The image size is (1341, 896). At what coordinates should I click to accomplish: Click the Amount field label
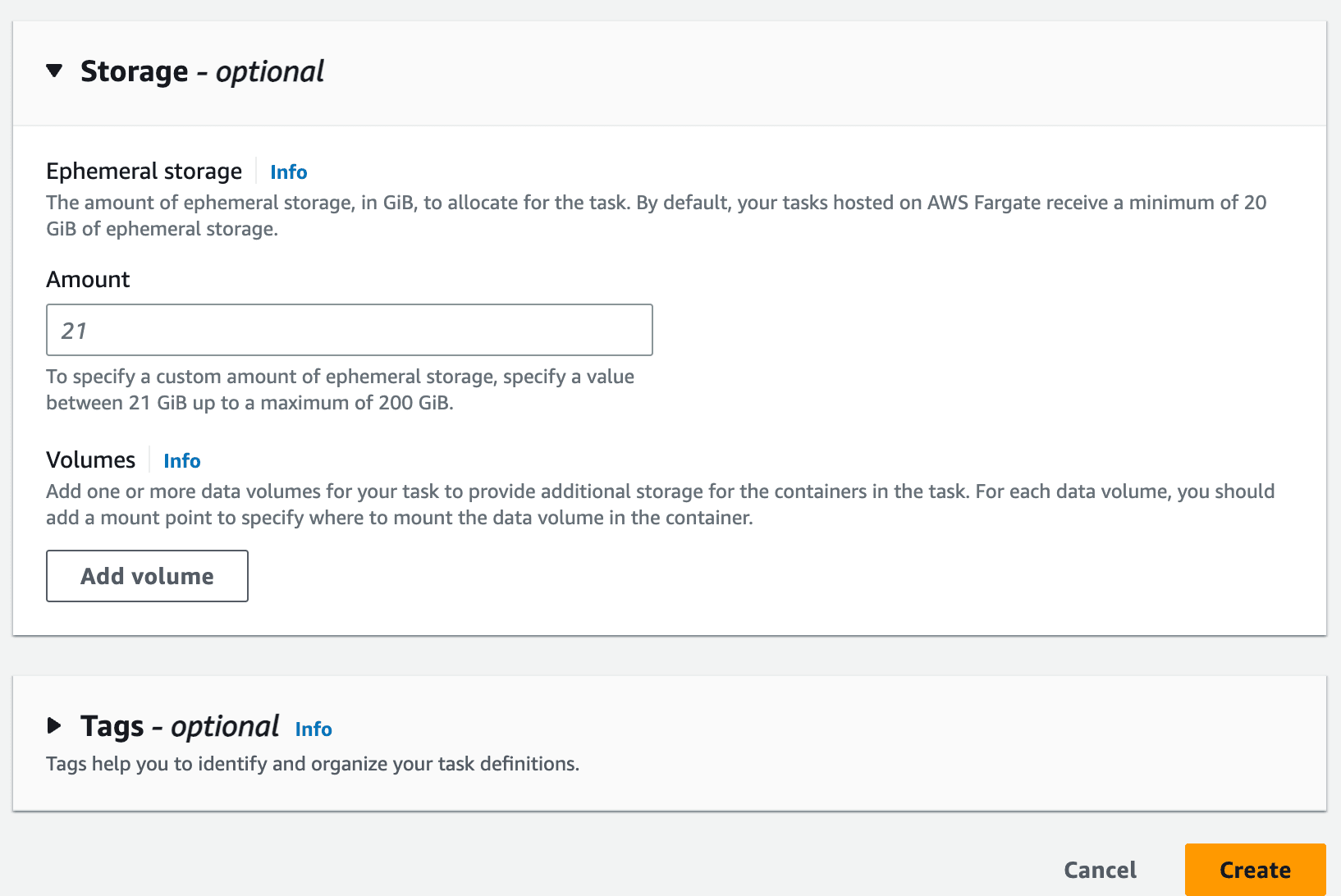[88, 280]
